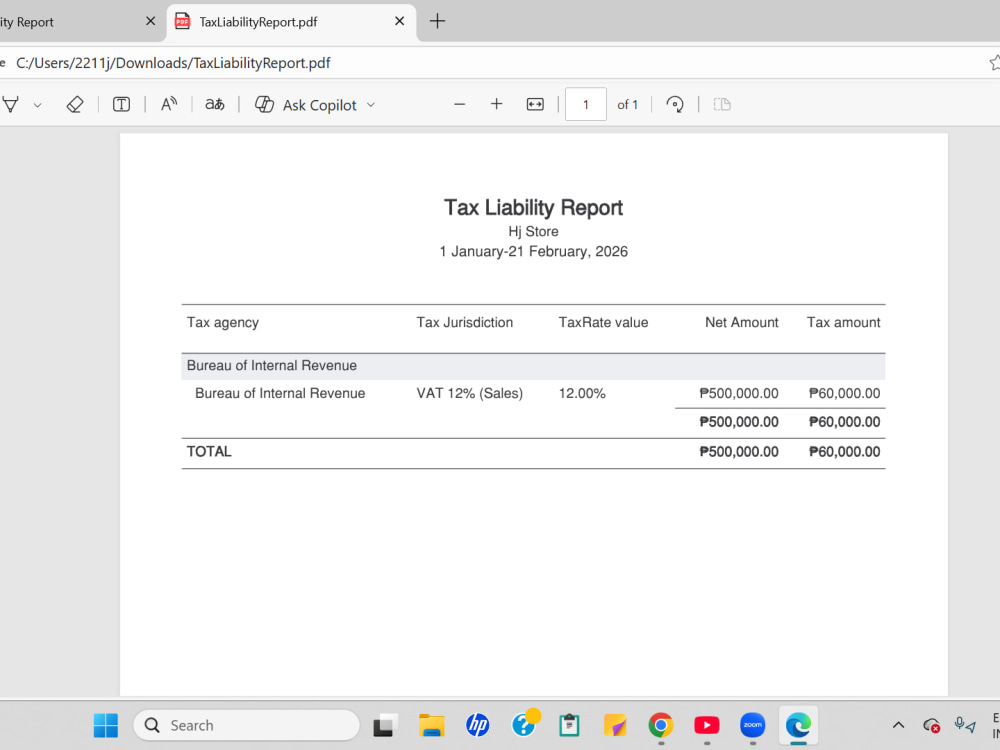This screenshot has height=750, width=1000.
Task: Click the Microsoft Edge taskbar icon
Action: [798, 725]
